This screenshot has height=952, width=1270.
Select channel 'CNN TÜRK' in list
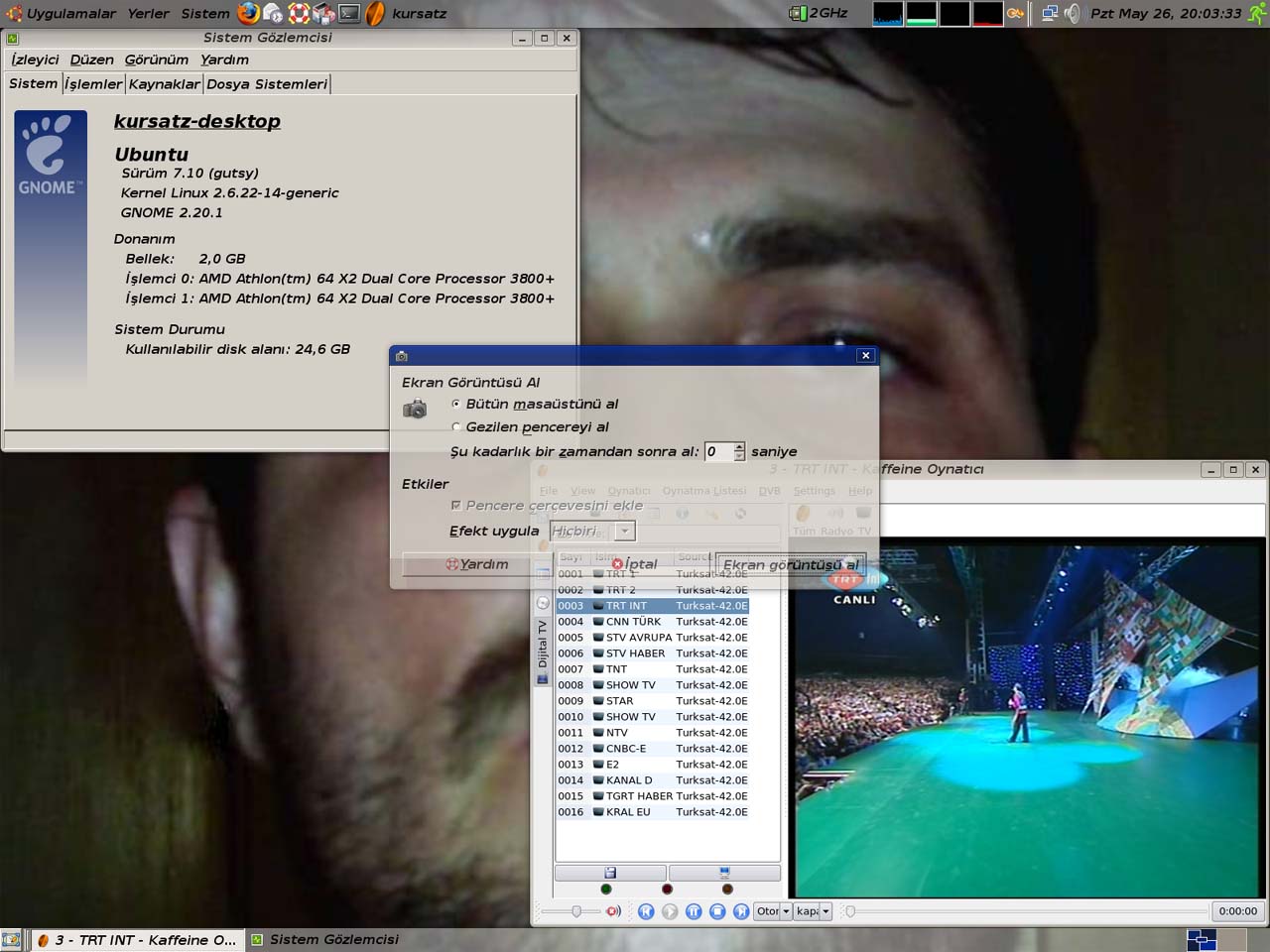click(x=653, y=622)
